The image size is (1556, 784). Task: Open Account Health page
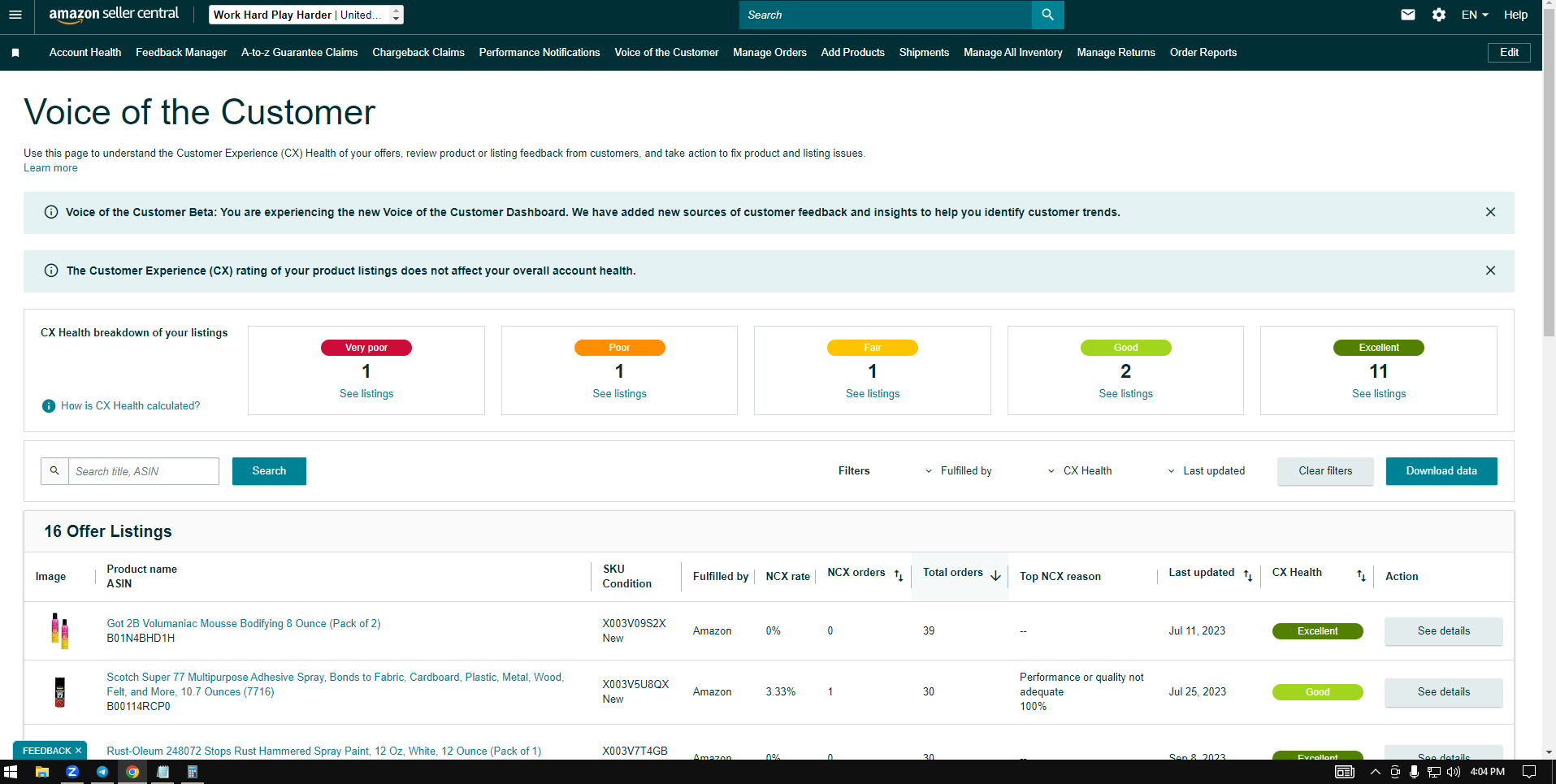coord(85,53)
